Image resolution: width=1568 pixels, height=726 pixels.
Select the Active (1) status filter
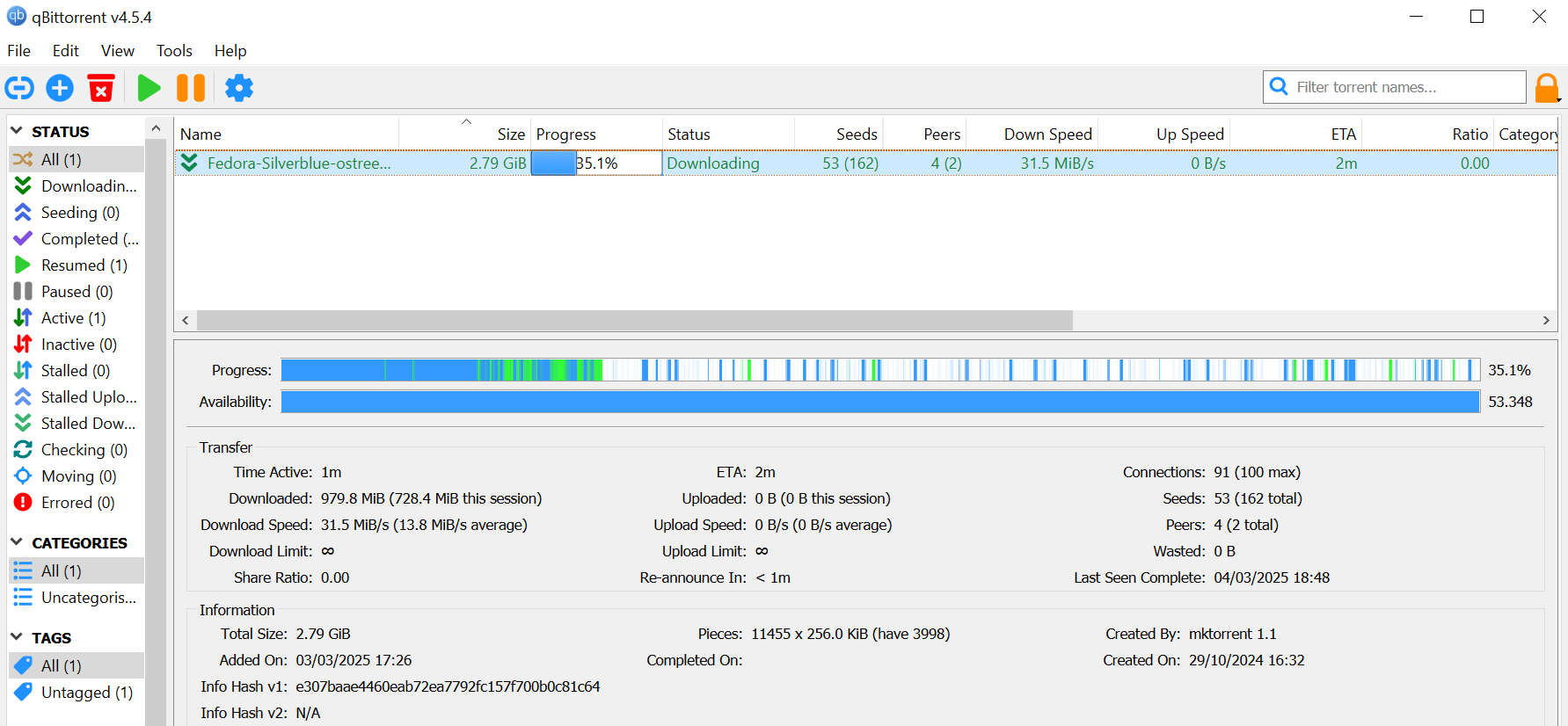pyautogui.click(x=77, y=317)
